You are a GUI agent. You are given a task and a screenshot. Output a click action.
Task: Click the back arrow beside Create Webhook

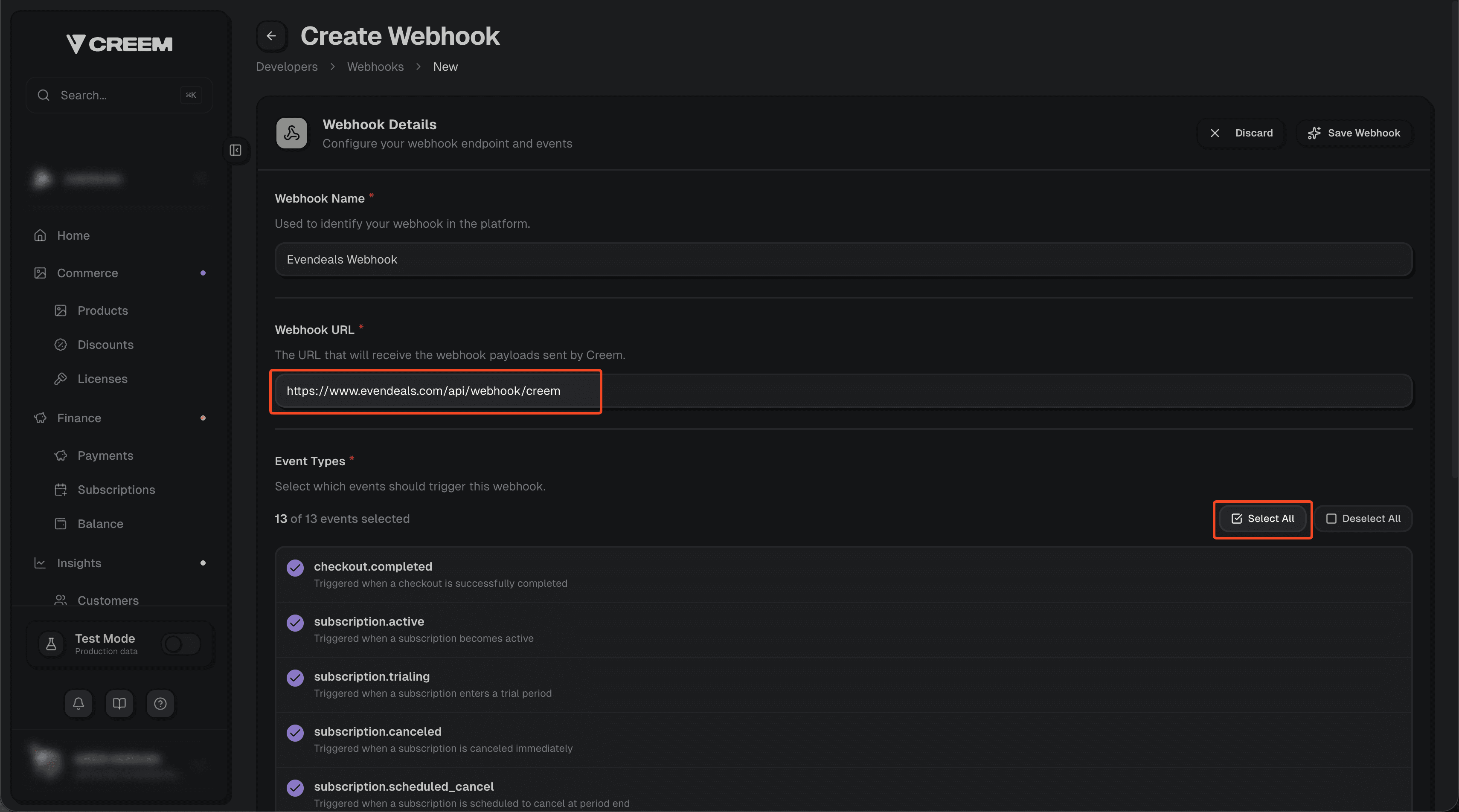click(271, 36)
